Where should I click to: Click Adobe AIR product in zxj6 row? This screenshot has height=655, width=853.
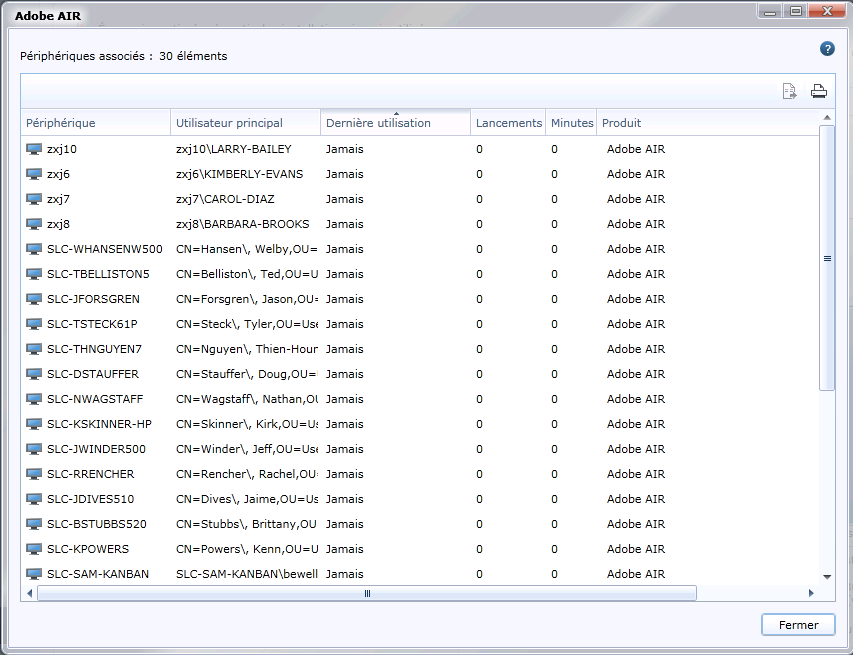tap(636, 174)
